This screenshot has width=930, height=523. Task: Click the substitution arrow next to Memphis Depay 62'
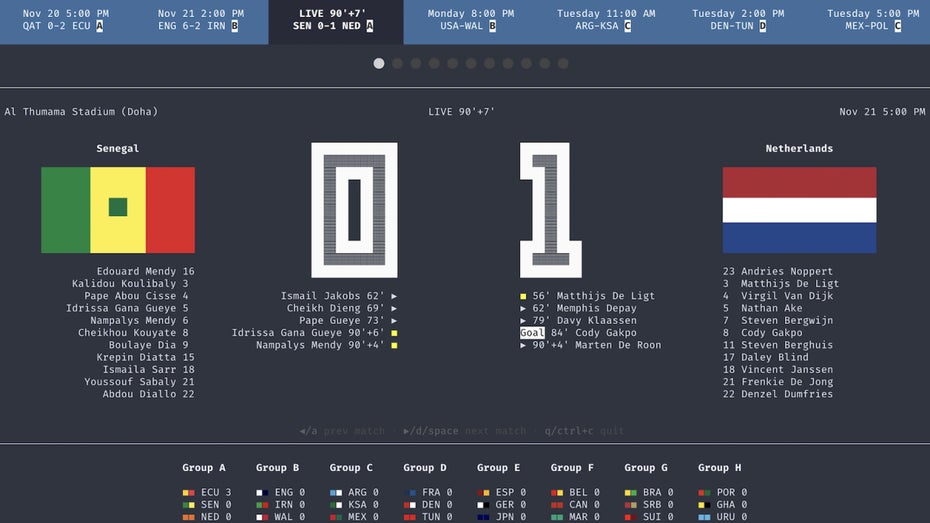click(523, 309)
